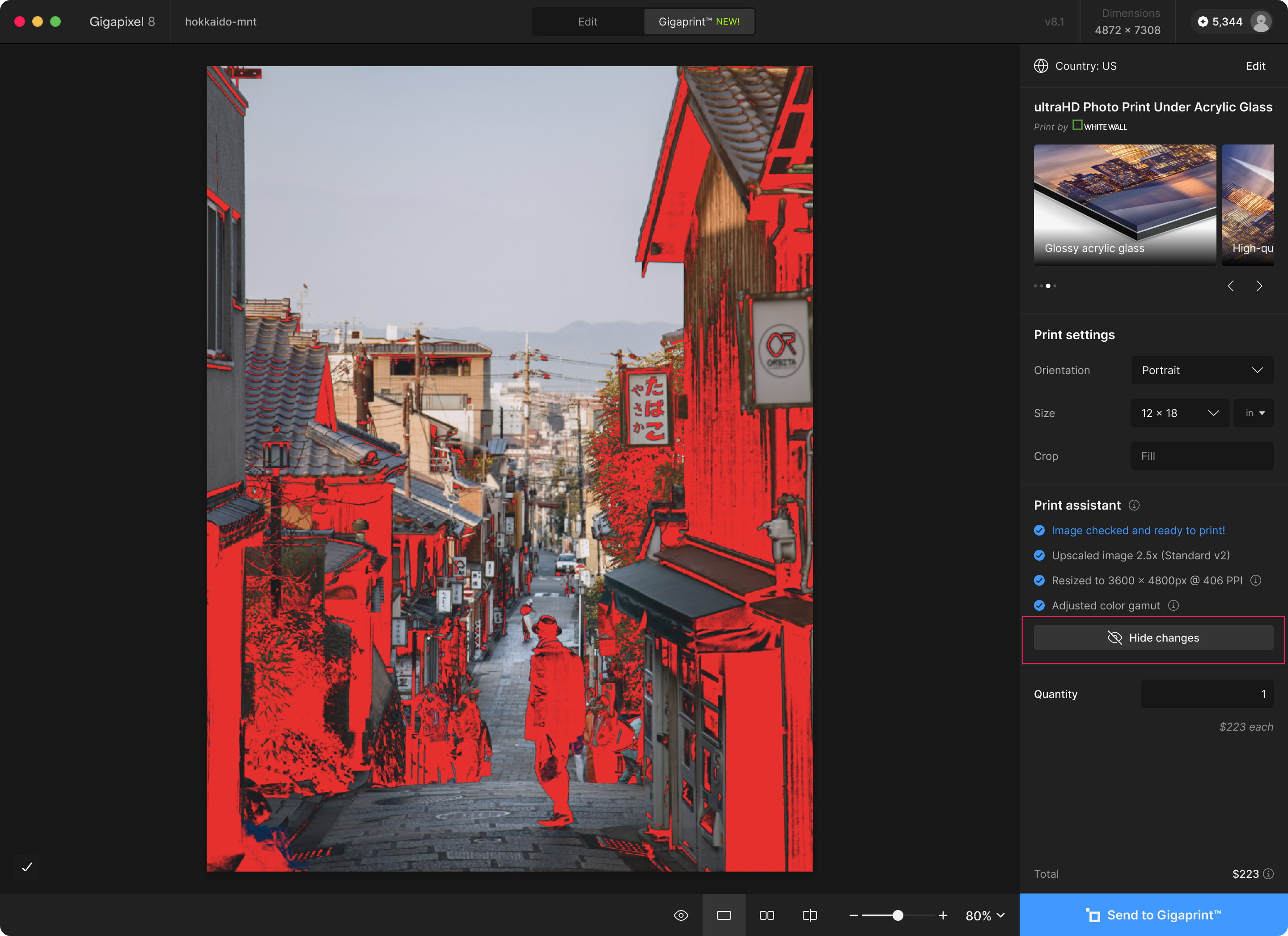Show next product image with right chevron
This screenshot has height=936, width=1288.
(x=1259, y=286)
